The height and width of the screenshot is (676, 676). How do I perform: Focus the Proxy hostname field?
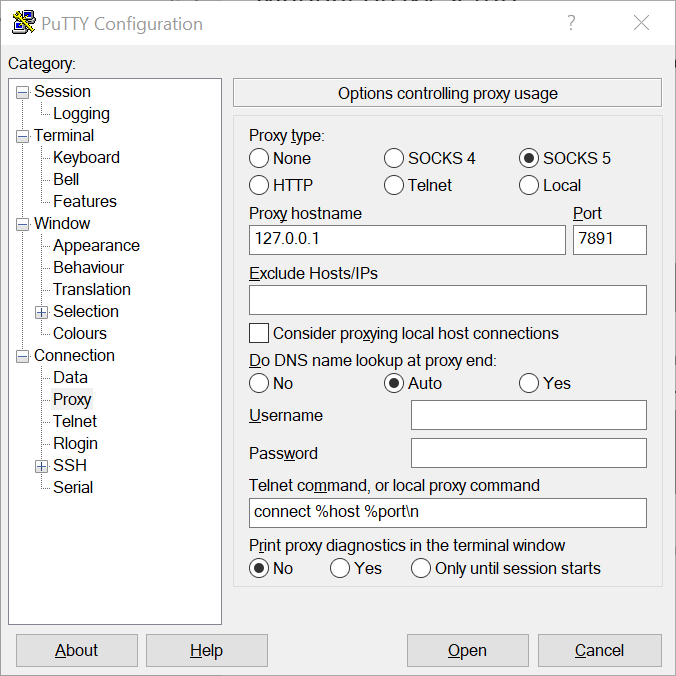(x=407, y=240)
